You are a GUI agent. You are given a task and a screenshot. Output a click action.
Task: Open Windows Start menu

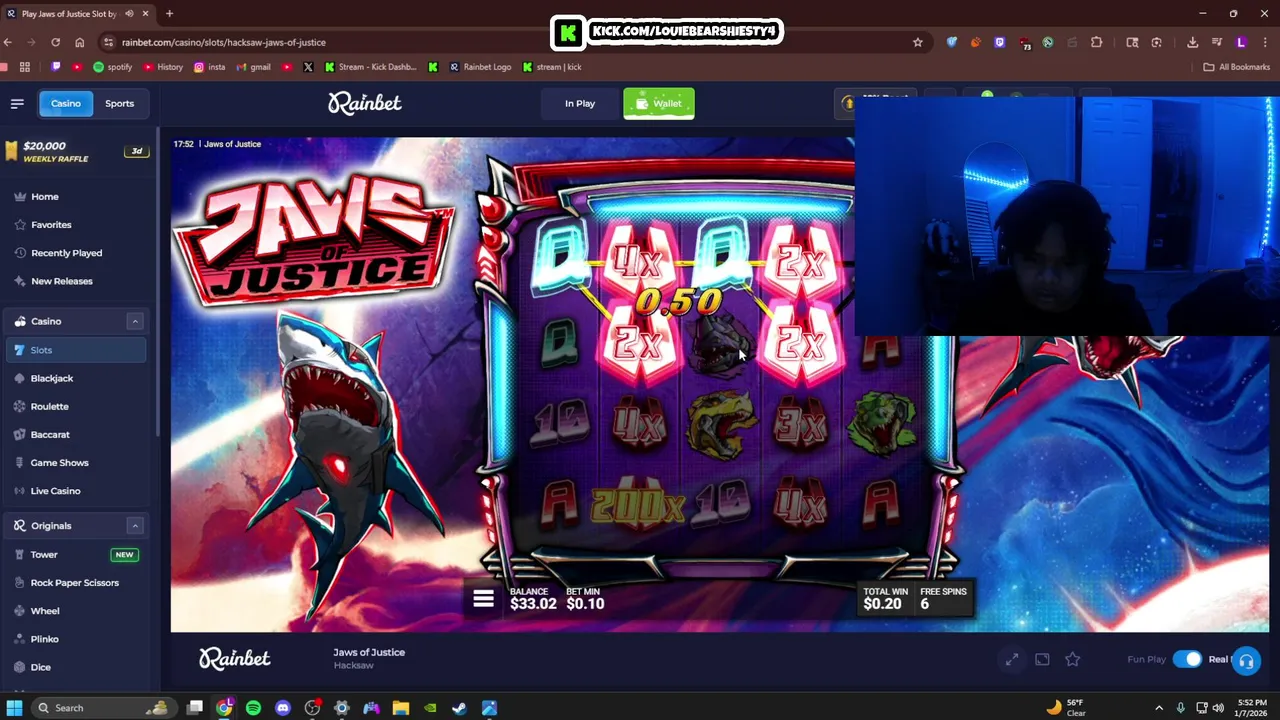[14, 708]
